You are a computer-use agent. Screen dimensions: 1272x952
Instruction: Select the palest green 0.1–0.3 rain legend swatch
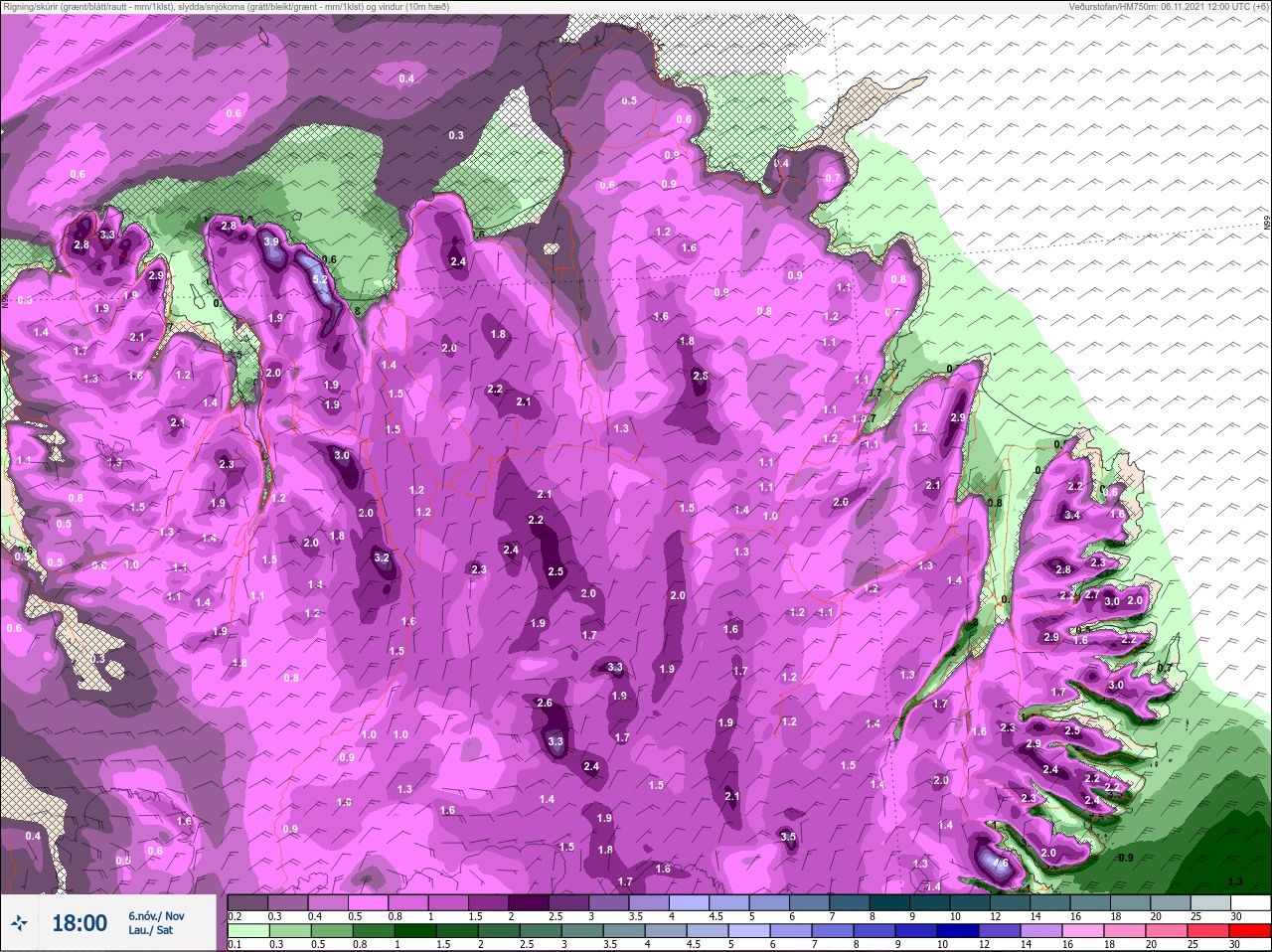click(248, 931)
